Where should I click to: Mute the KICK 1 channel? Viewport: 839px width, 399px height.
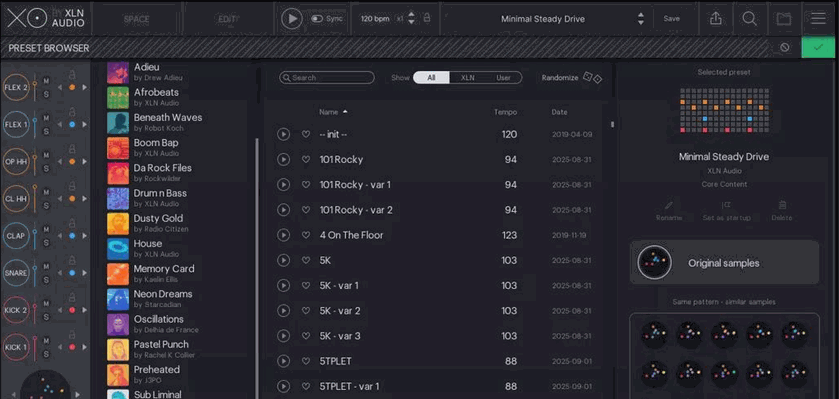point(46,341)
